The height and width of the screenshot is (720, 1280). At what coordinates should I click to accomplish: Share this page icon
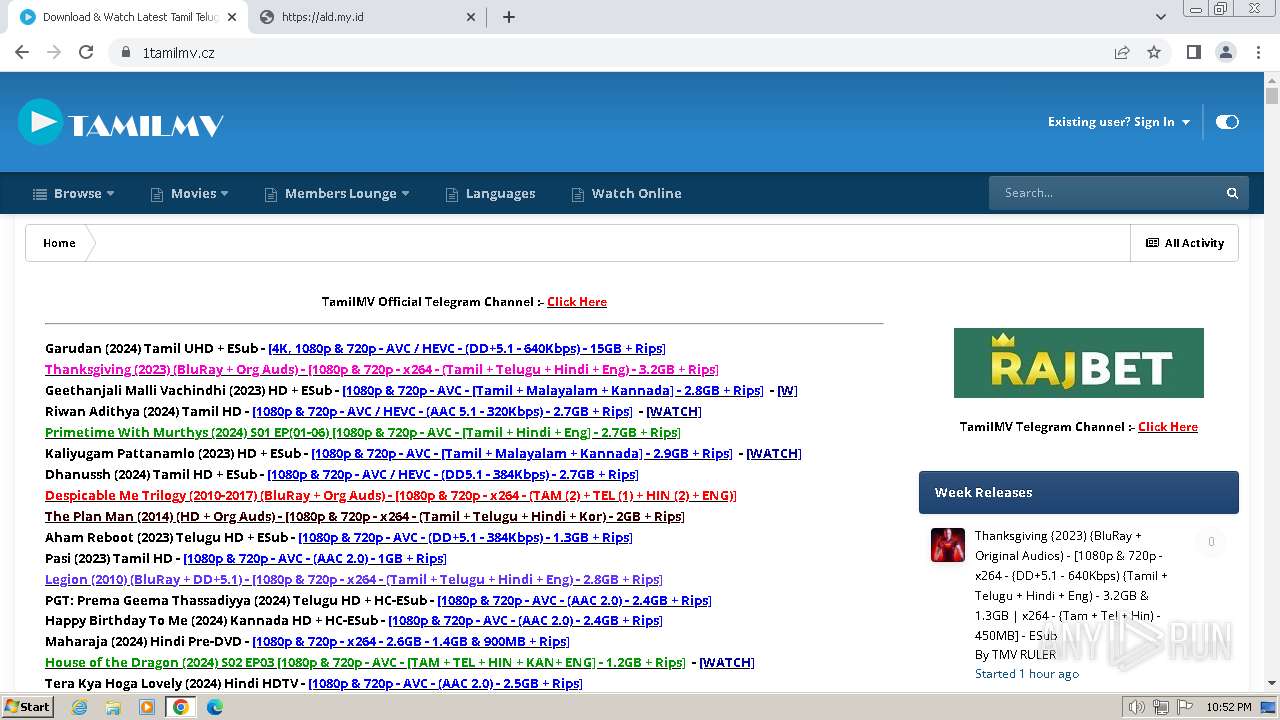pyautogui.click(x=1122, y=52)
